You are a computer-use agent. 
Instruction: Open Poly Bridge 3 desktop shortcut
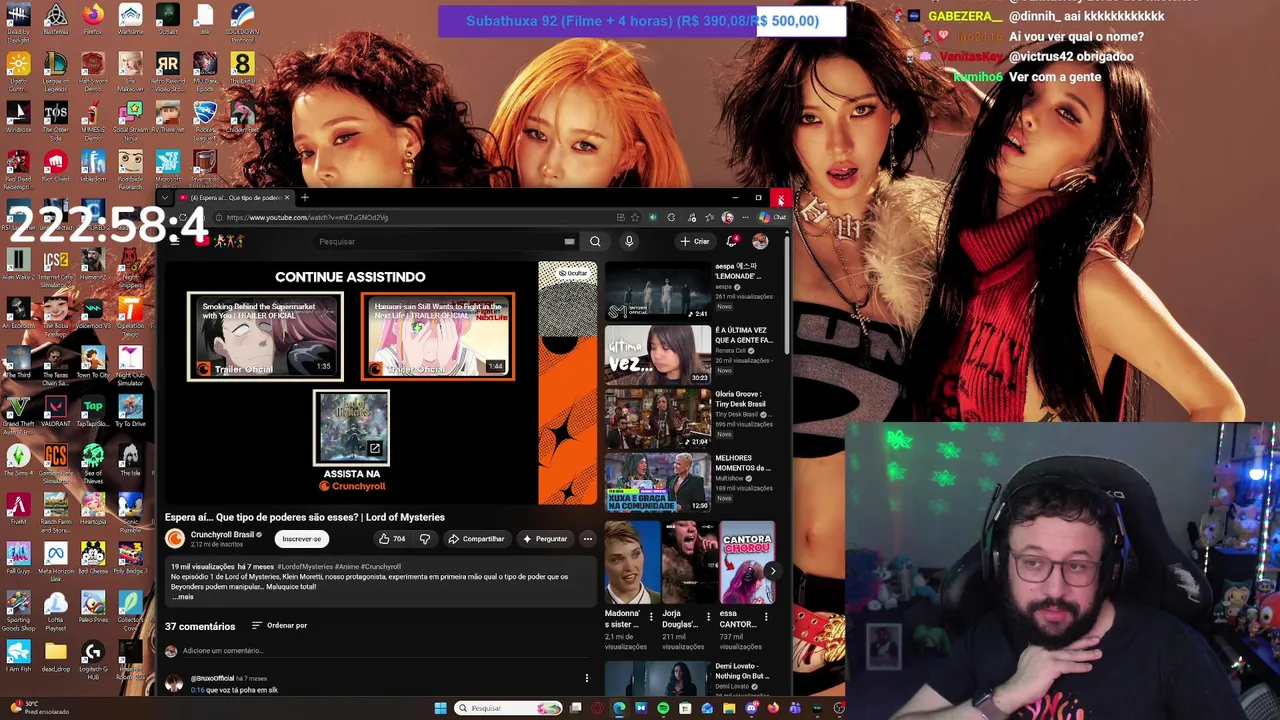coord(130,557)
